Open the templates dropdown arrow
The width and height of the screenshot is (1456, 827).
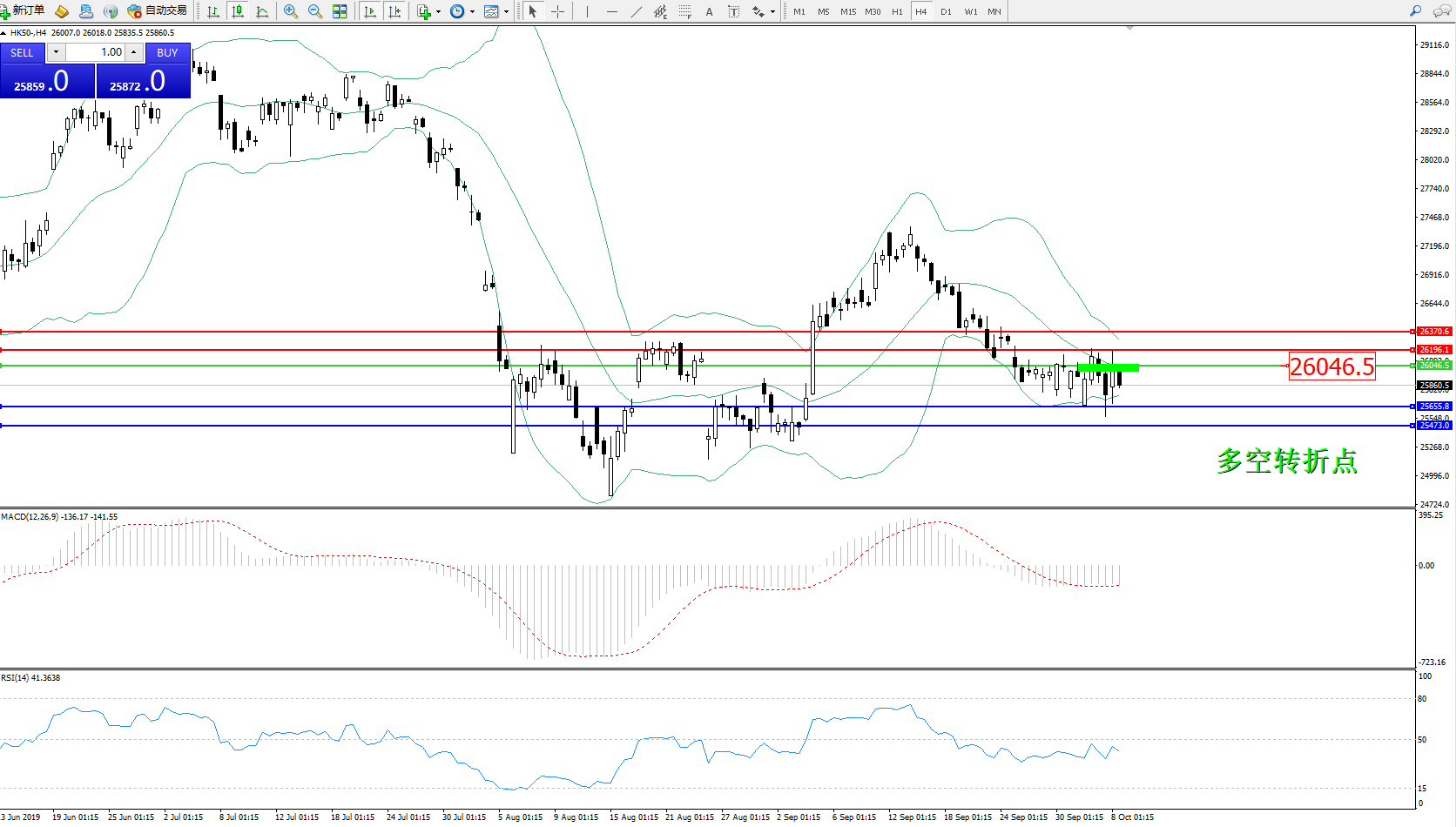(x=506, y=12)
